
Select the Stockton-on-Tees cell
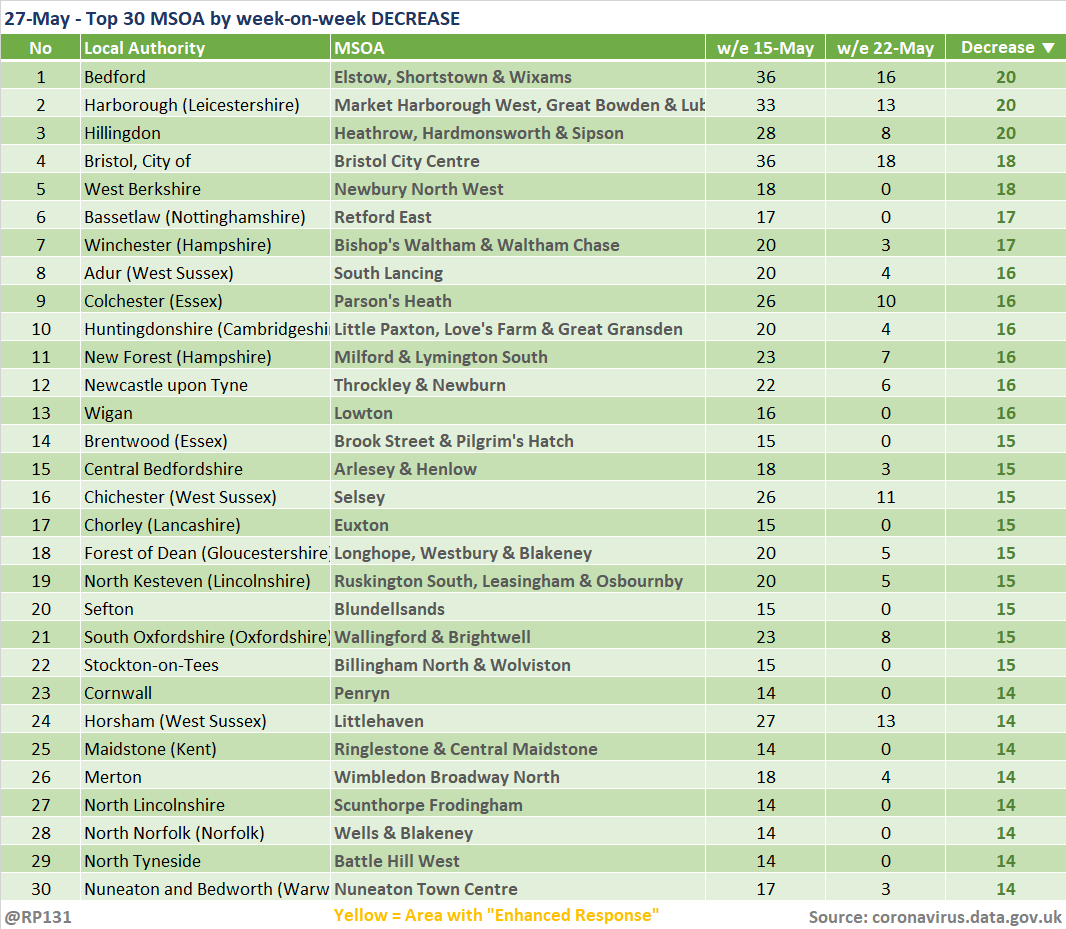point(205,664)
